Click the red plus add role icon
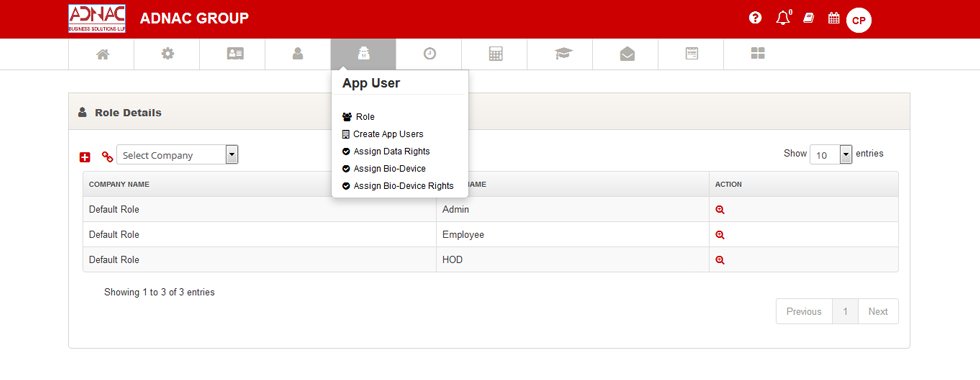 (85, 157)
